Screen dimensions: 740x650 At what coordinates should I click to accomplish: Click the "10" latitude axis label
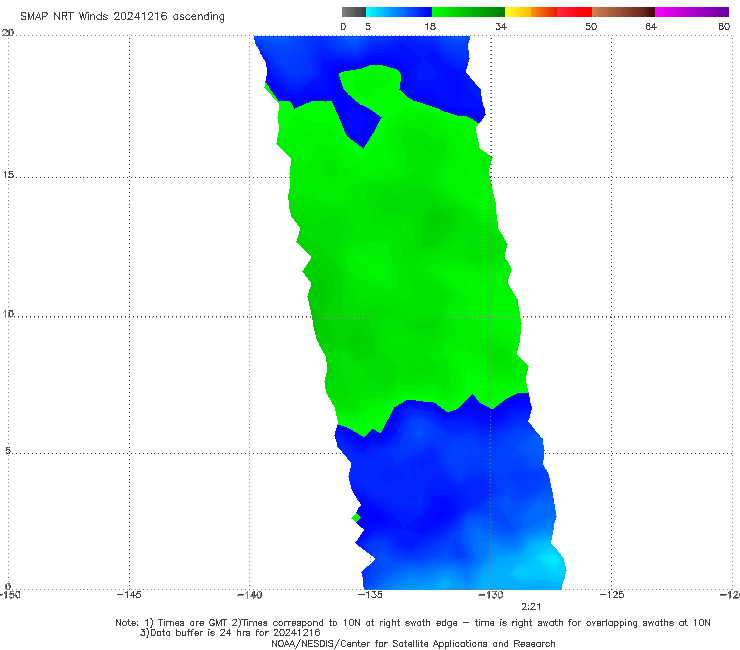[8, 314]
